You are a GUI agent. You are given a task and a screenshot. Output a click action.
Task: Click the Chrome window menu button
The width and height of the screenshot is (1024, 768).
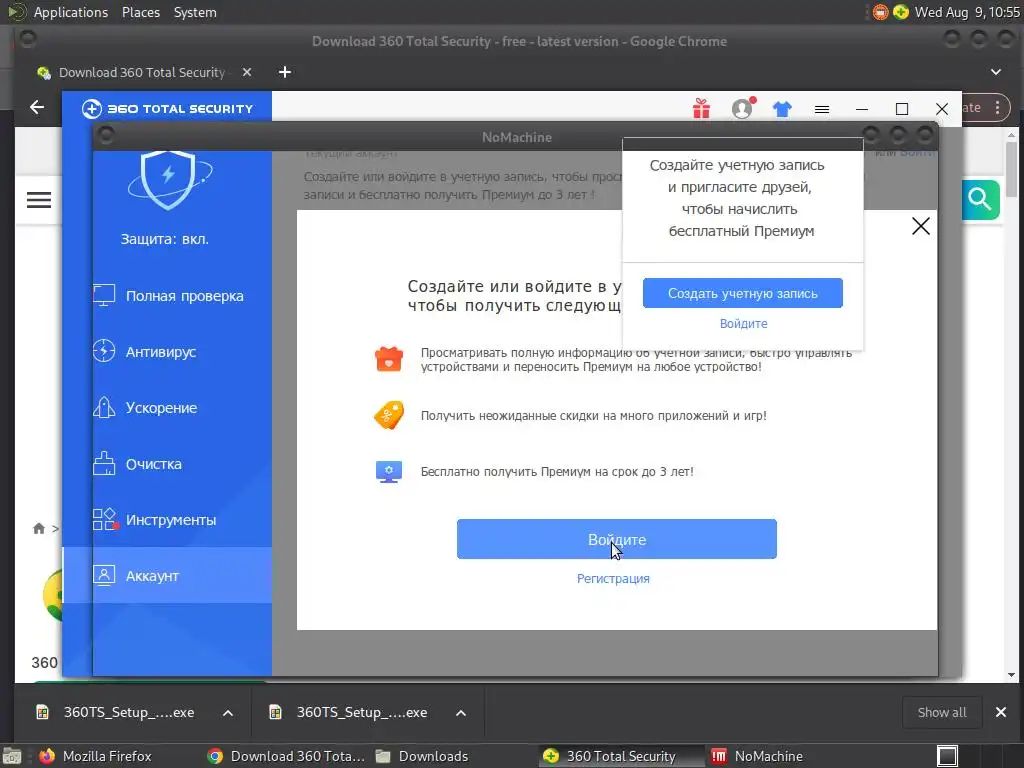[x=27, y=39]
